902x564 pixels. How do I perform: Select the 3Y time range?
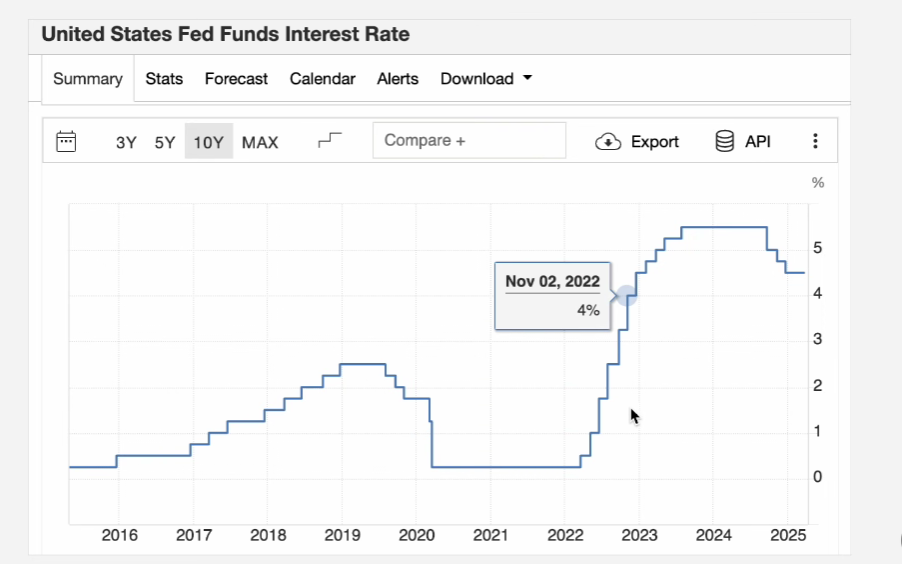coord(126,142)
